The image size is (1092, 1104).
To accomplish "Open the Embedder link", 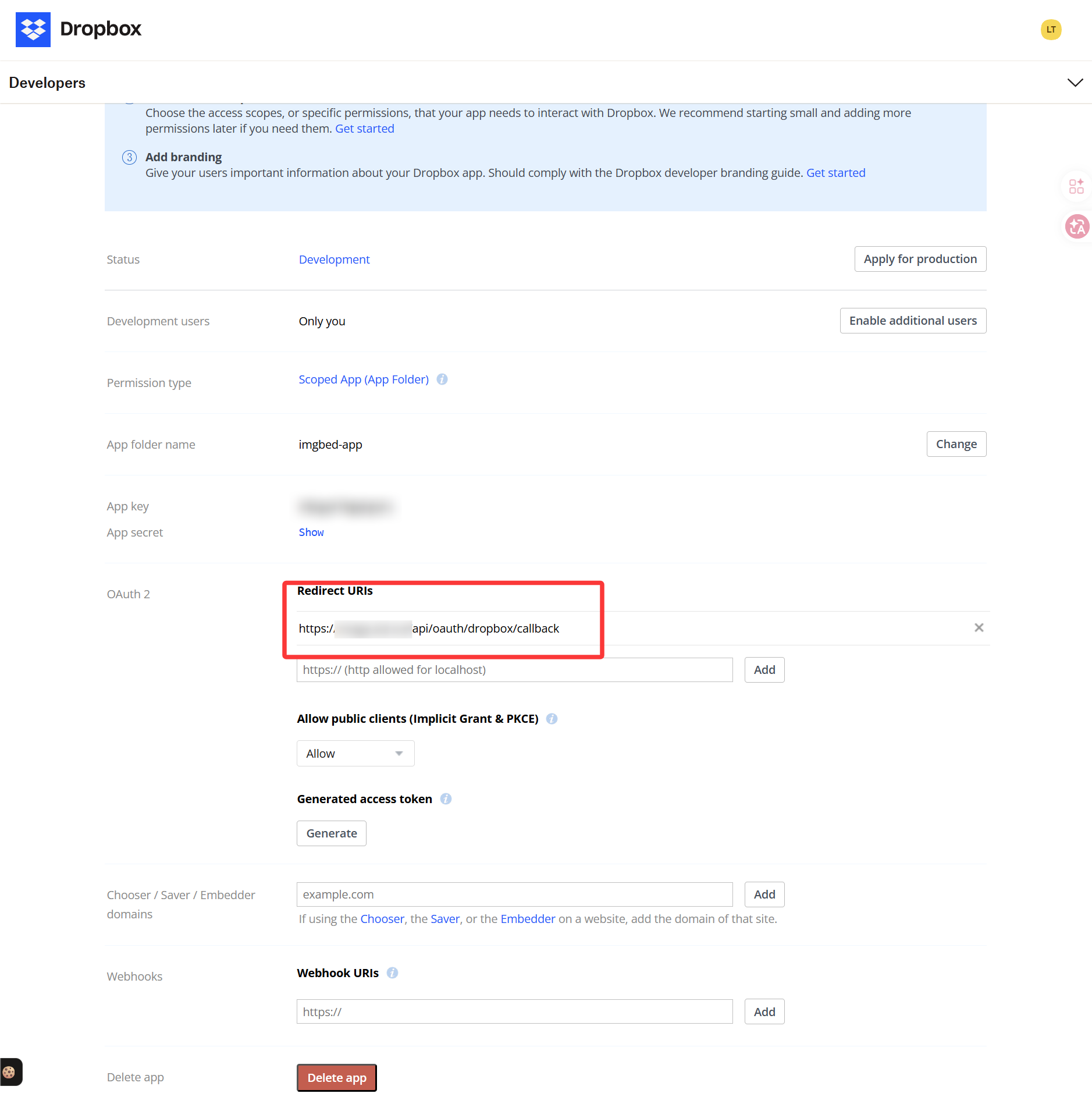I will point(528,919).
